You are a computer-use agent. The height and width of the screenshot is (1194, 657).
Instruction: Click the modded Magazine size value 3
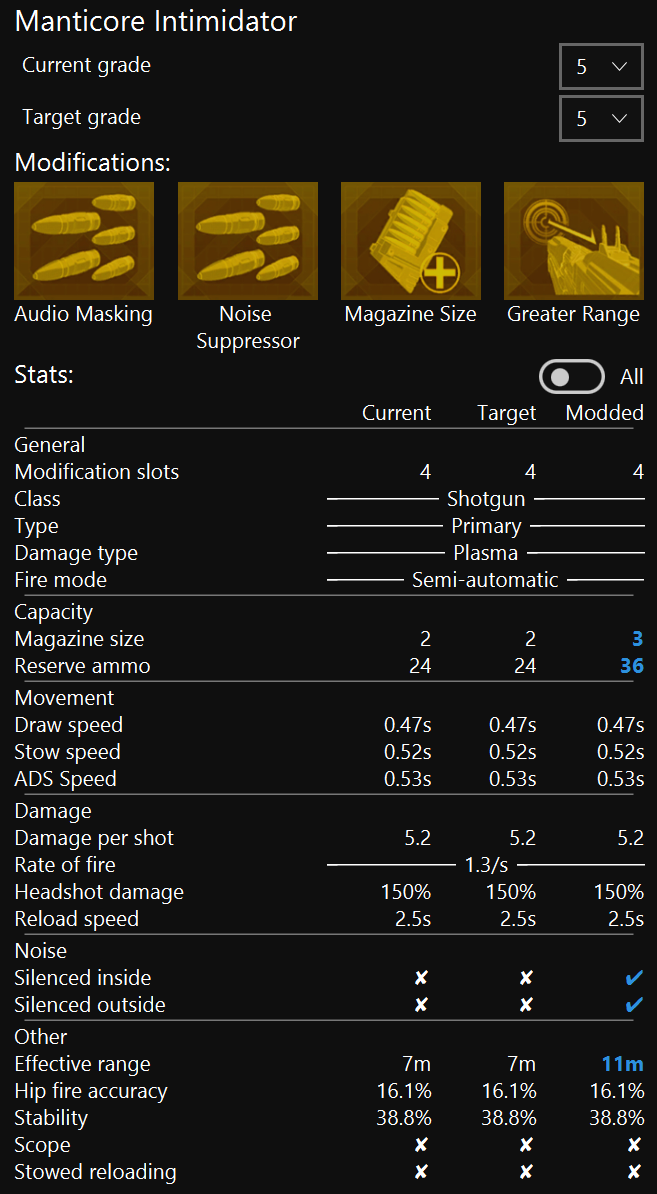click(637, 639)
